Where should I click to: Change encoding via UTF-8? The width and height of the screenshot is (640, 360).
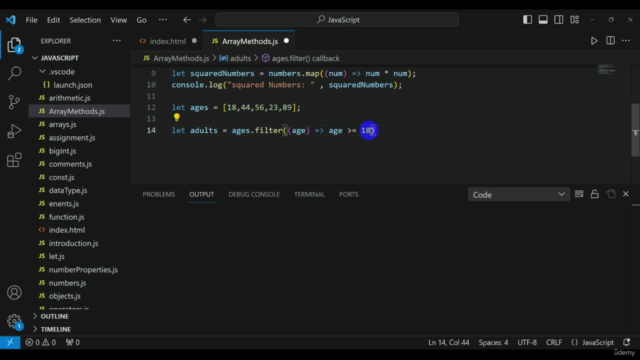(527, 342)
